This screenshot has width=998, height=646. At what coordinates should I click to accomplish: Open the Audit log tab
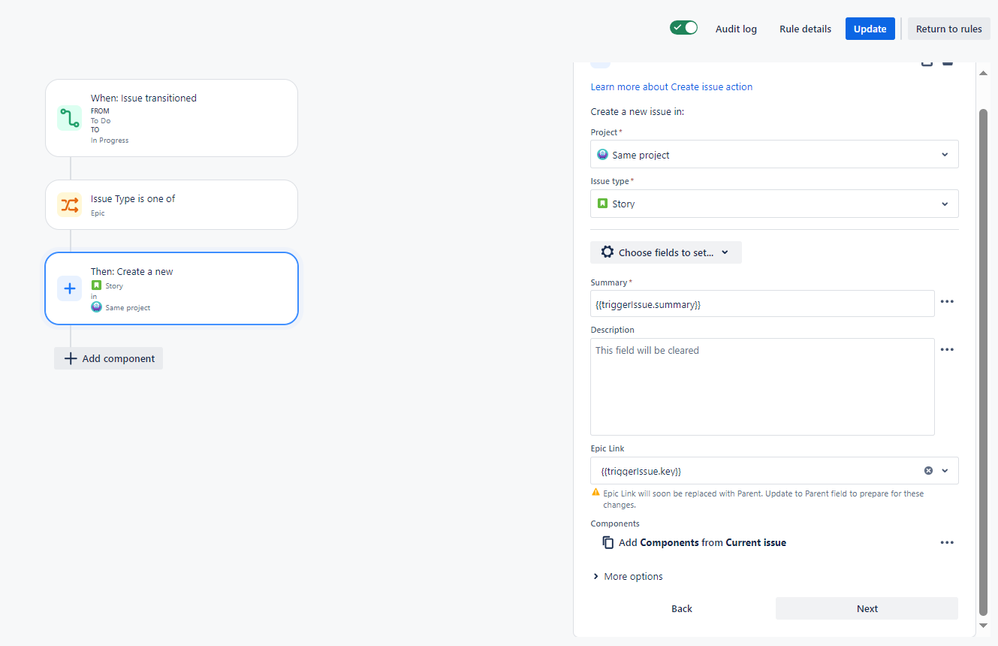coord(736,29)
